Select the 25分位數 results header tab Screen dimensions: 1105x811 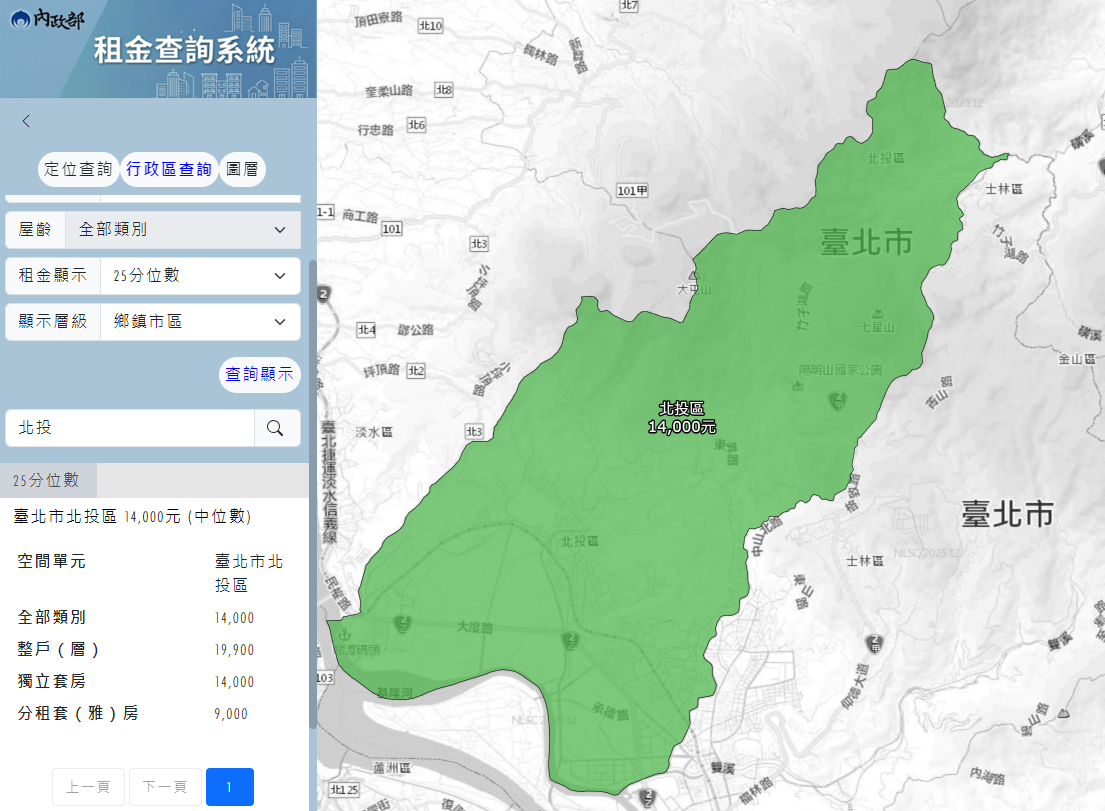[47, 480]
